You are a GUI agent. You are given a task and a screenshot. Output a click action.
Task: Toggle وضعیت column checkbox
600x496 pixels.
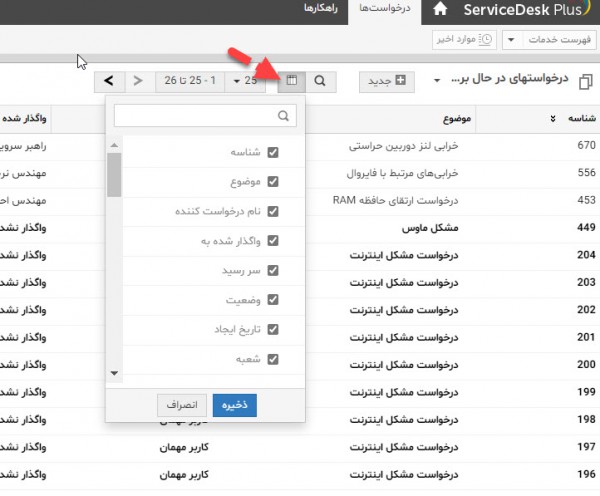click(x=273, y=300)
